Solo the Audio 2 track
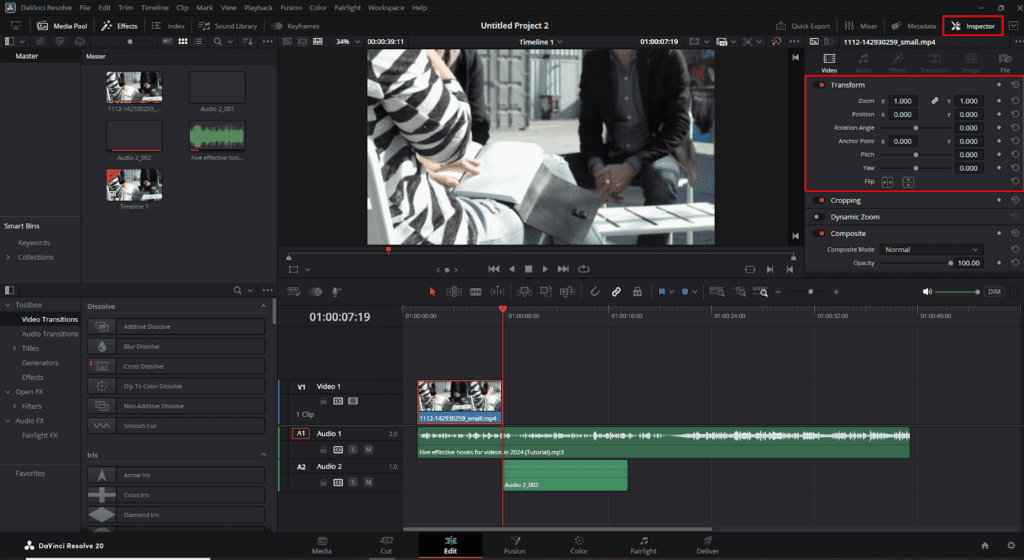 pyautogui.click(x=353, y=482)
